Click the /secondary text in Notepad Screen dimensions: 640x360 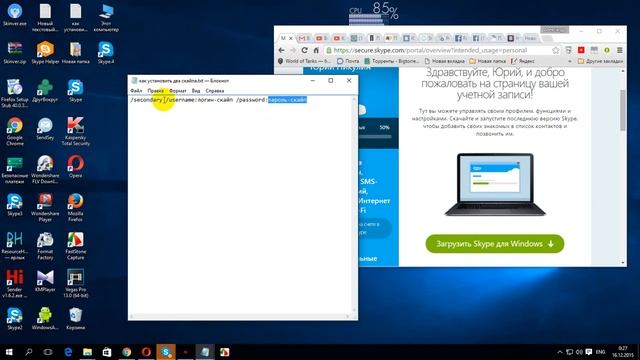coord(146,100)
